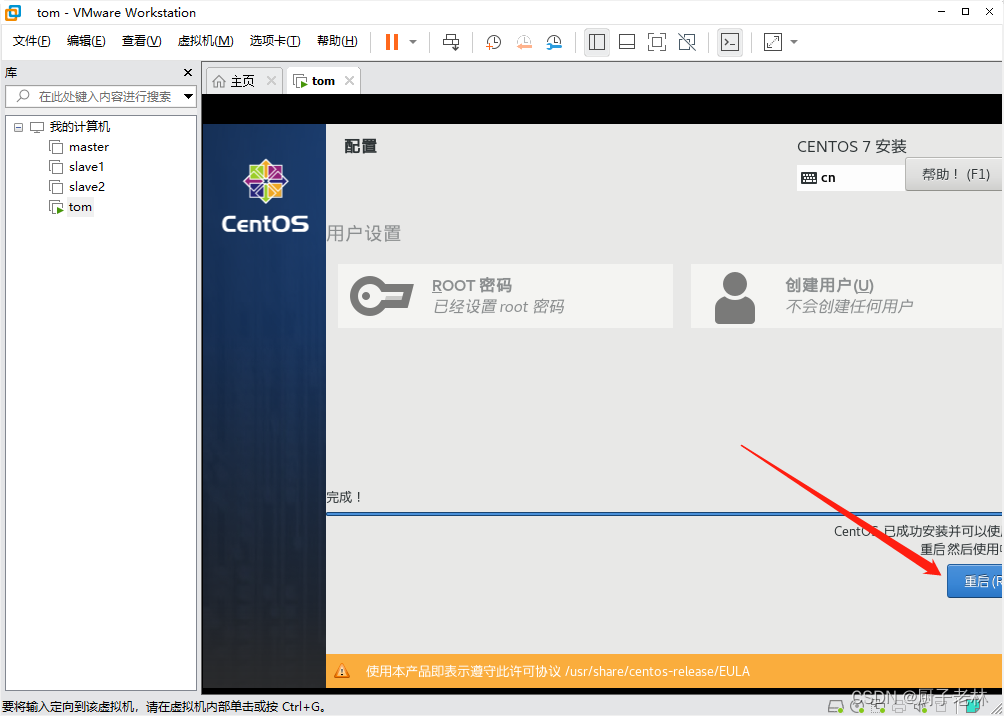Click the hard disk status icon

pos(835,707)
